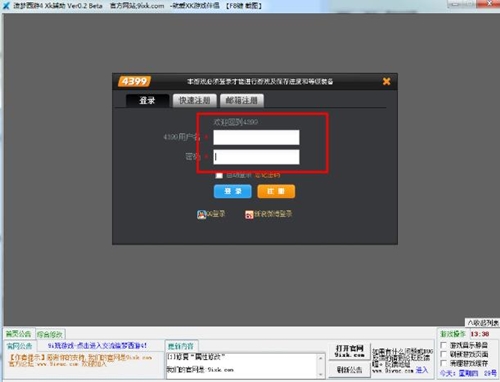Click the blue 进入 link
Image resolution: width=500 pixels, height=382 pixels.
pos(422,370)
